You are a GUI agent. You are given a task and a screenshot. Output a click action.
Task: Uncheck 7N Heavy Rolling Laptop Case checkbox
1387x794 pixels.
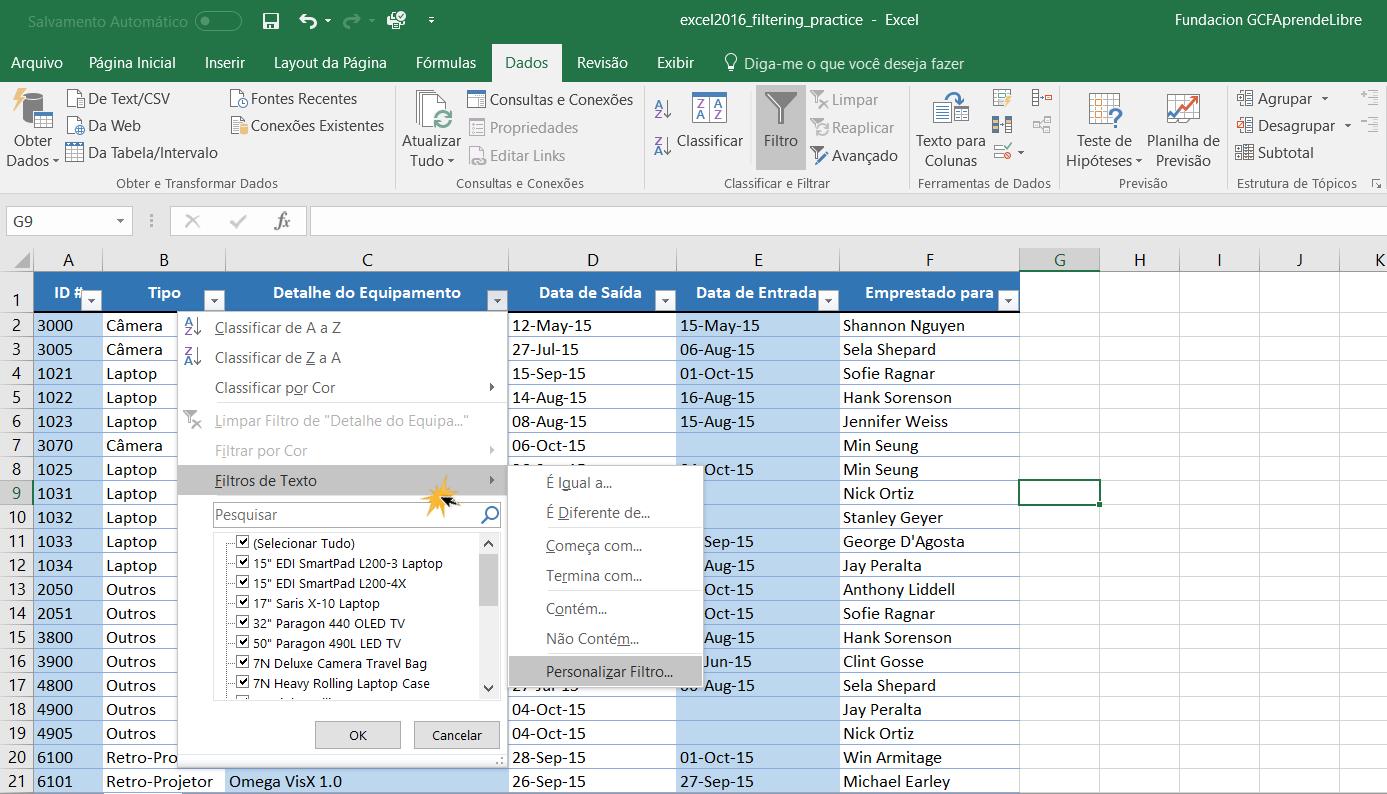tap(242, 683)
